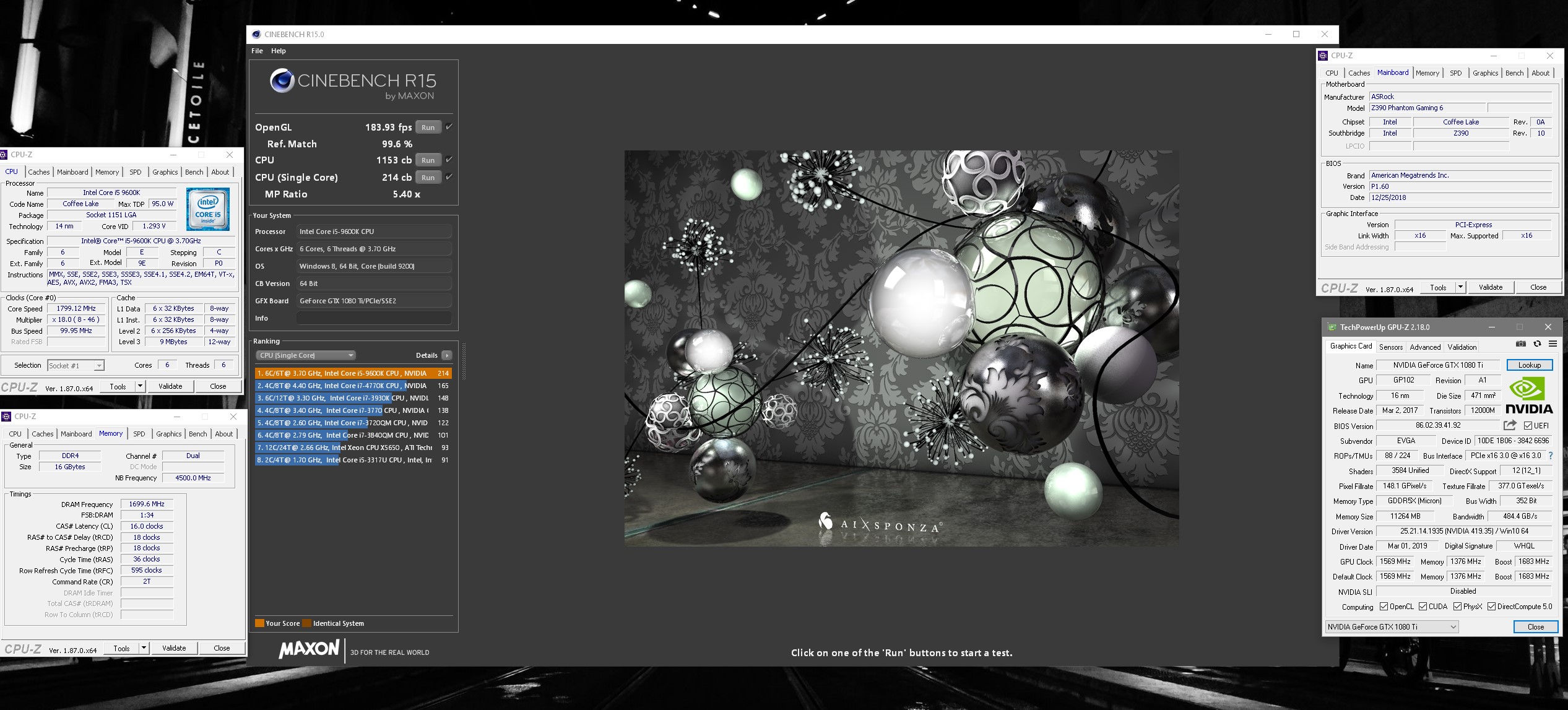
Task: Click the Mainboard CPU-Z window title icon
Action: pyautogui.click(x=1323, y=56)
